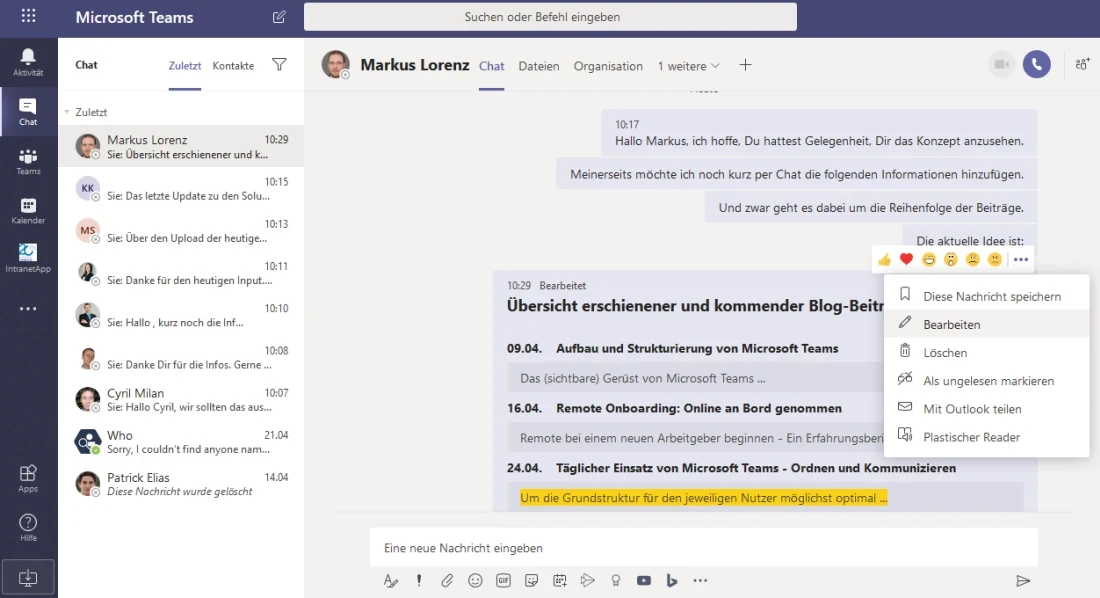Screen dimensions: 1100x598
Task: Open Kalender in the left sidebar
Action: point(28,211)
